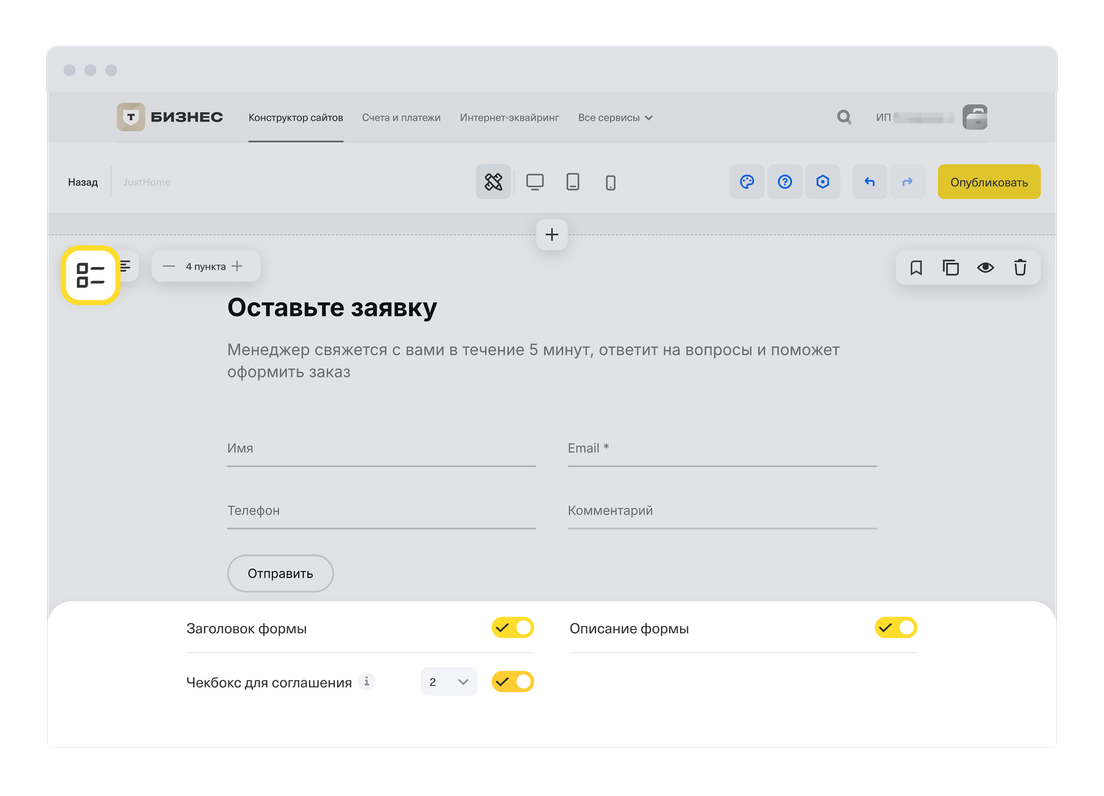The width and height of the screenshot is (1104, 796).
Task: Duplicate the form block
Action: (x=950, y=267)
